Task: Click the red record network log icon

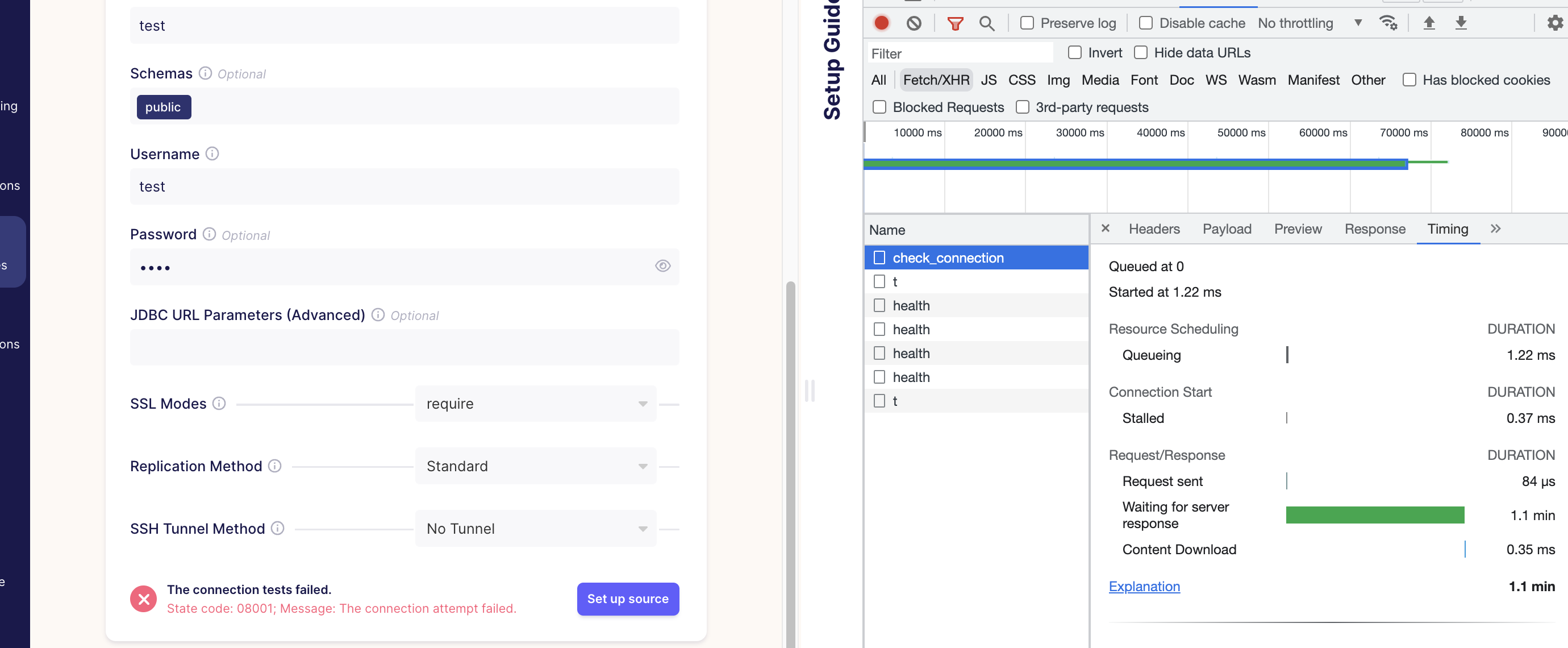Action: click(881, 23)
